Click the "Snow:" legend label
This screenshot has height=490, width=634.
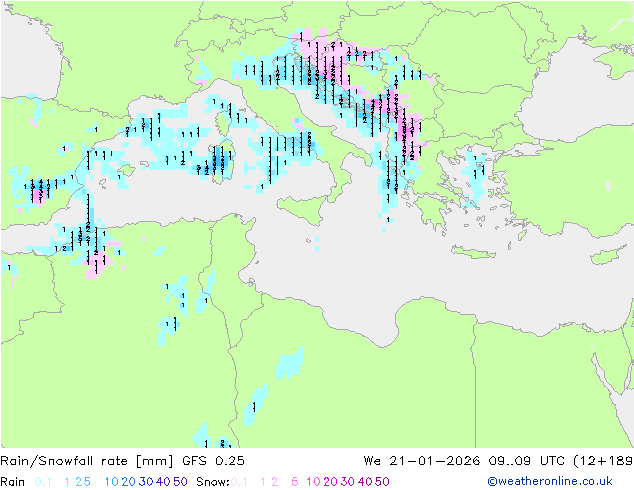[213, 482]
